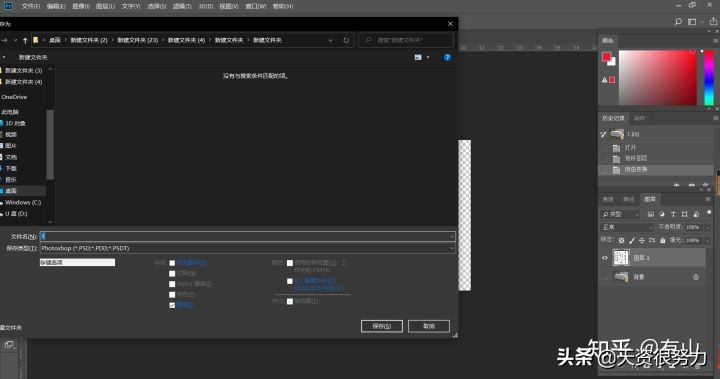Open recent locations chevron beside back arrow
This screenshot has width=720, height=379.
click(15, 40)
